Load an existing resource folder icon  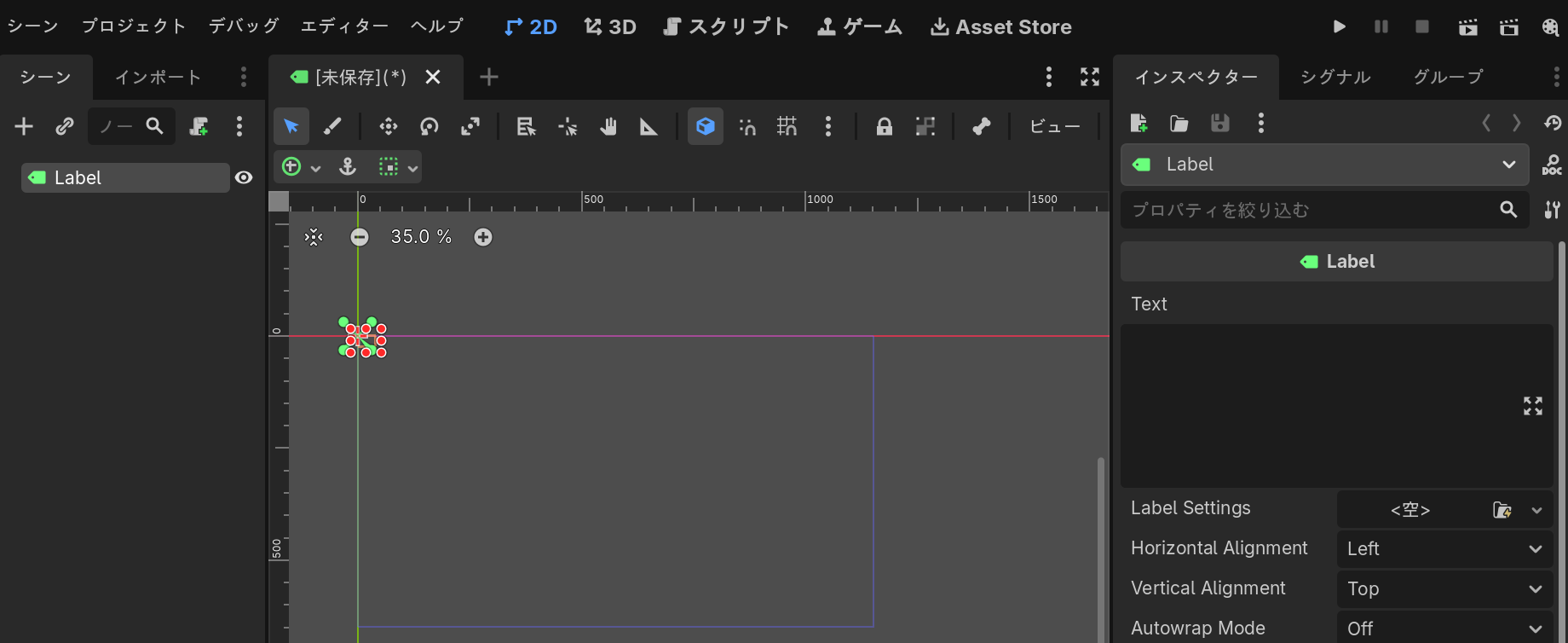[1179, 123]
